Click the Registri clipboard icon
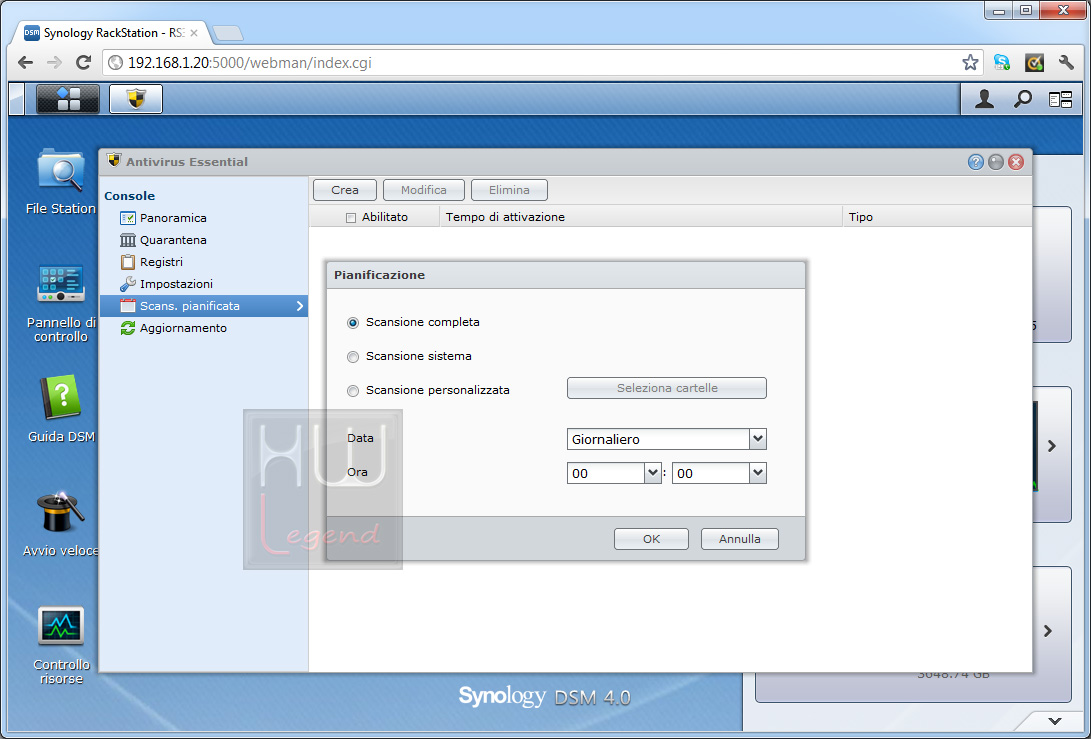The width and height of the screenshot is (1091, 739). (x=127, y=262)
